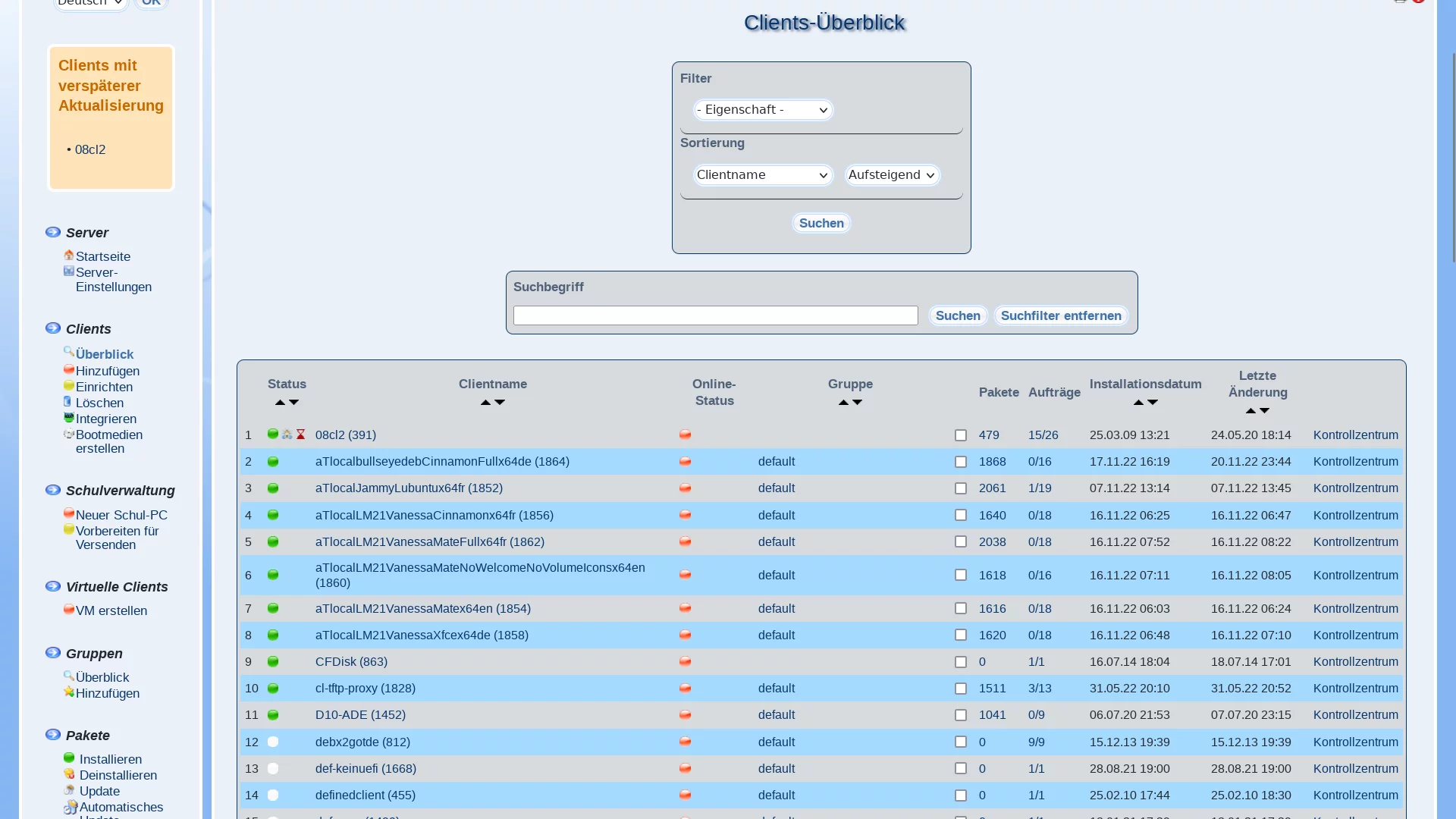Sort Letzte Änderung descending arrow
Screen dimensions: 1456x819
pyautogui.click(x=1265, y=411)
